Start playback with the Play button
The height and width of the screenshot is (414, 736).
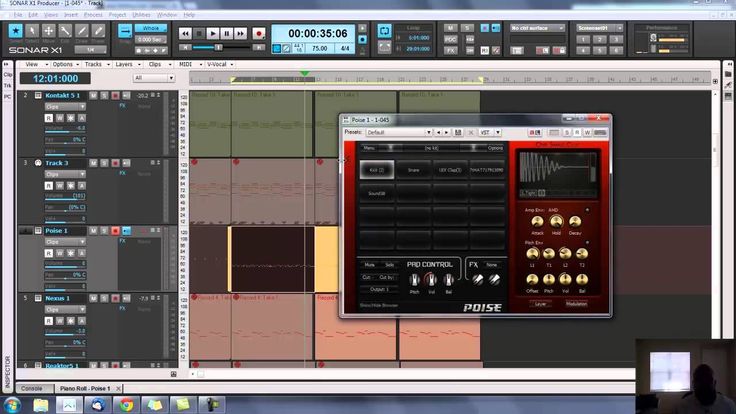pos(213,33)
